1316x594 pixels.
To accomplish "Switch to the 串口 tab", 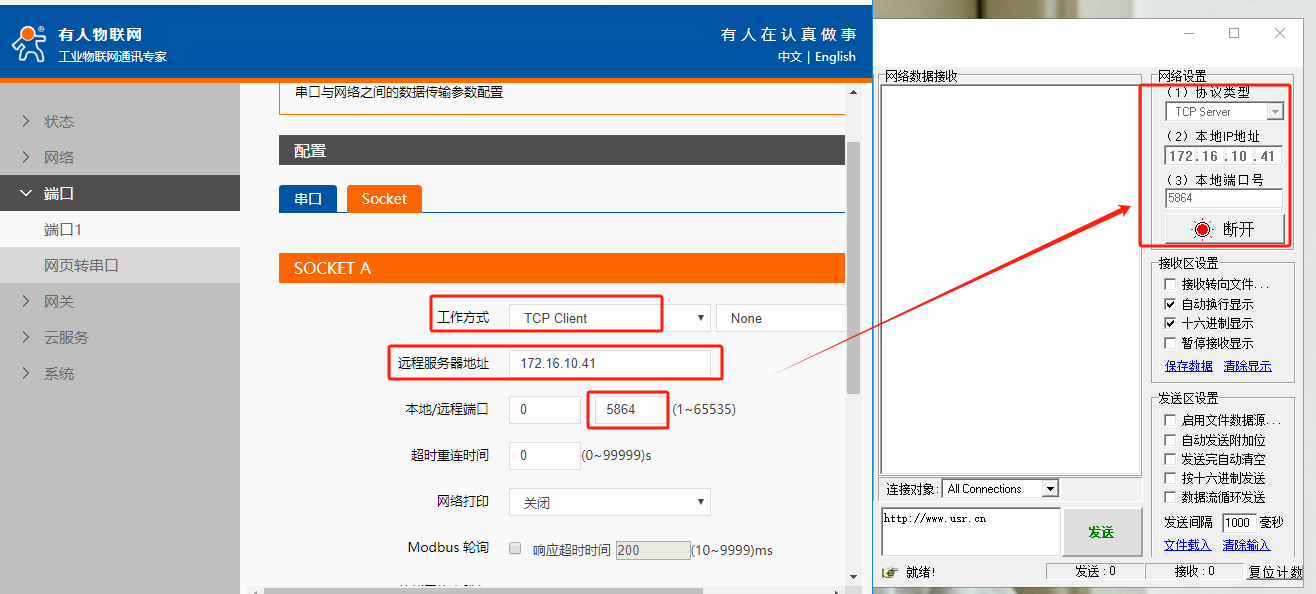I will click(308, 198).
